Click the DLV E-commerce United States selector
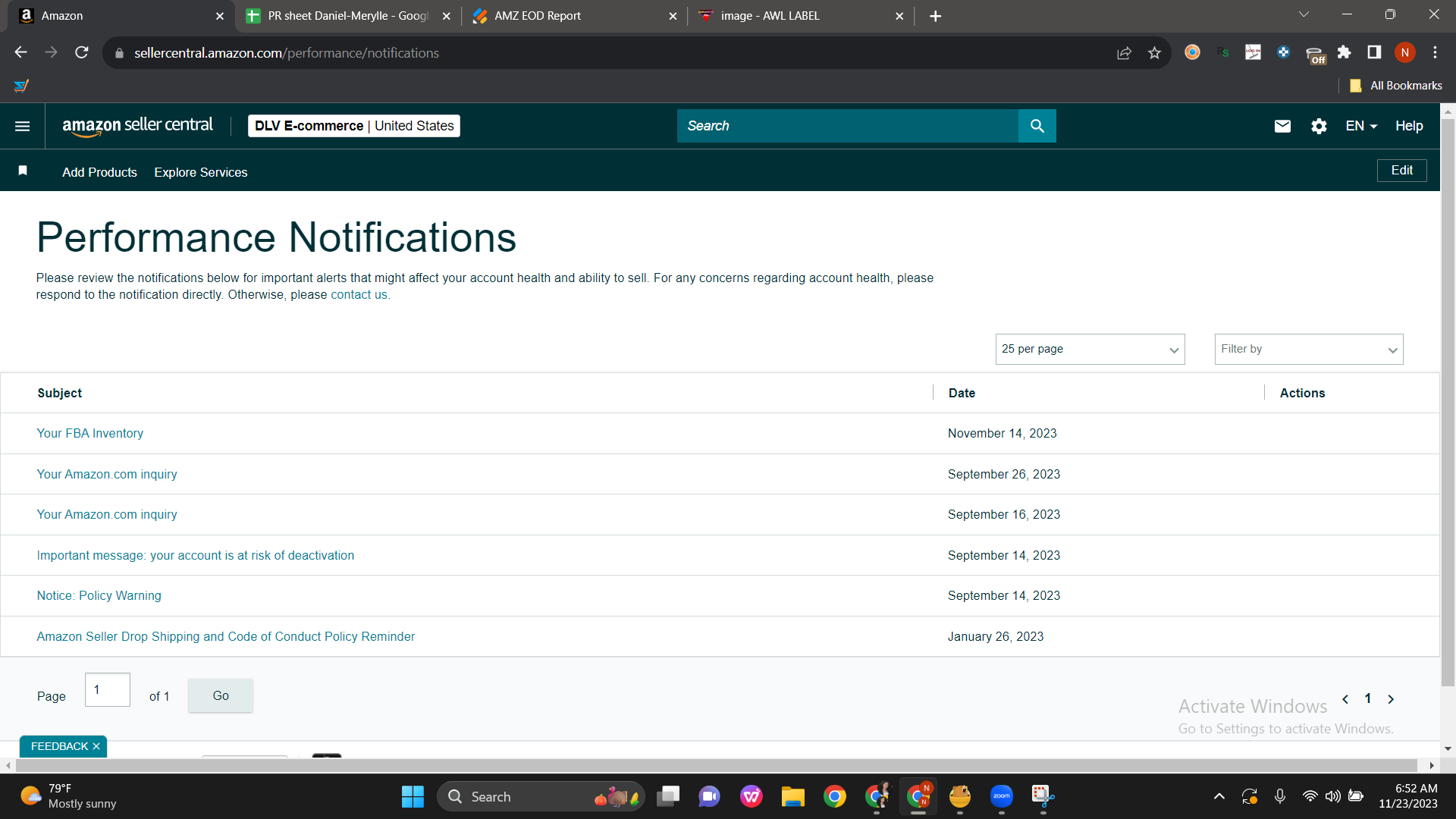The width and height of the screenshot is (1456, 819). 354,126
